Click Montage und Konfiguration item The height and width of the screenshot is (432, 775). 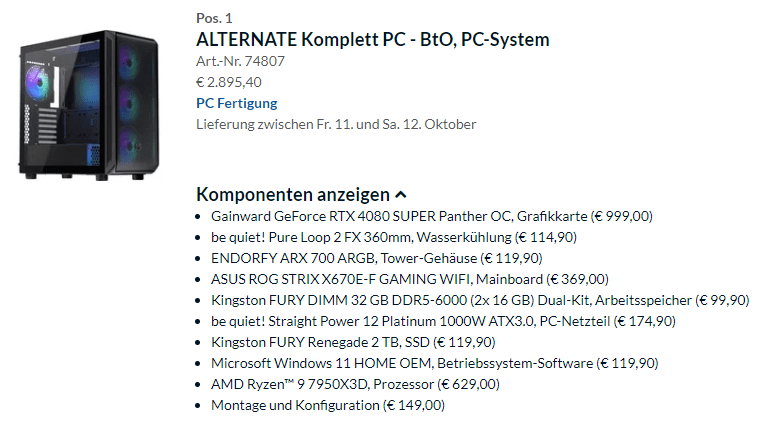(x=328, y=405)
